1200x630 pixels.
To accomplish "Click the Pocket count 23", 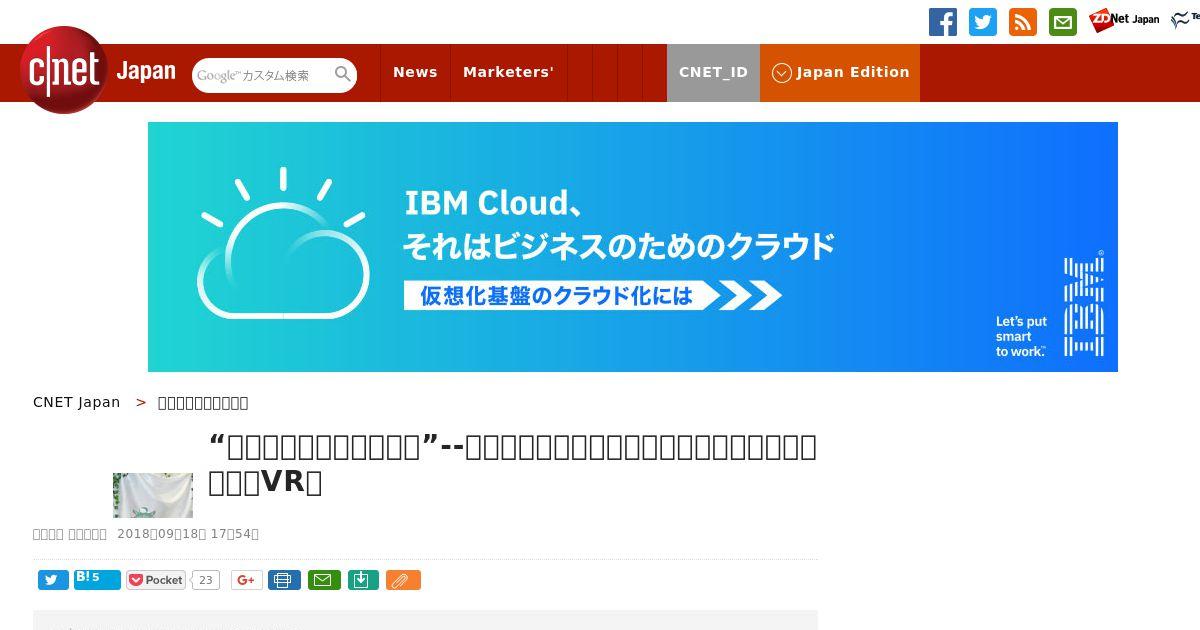I will tap(205, 580).
